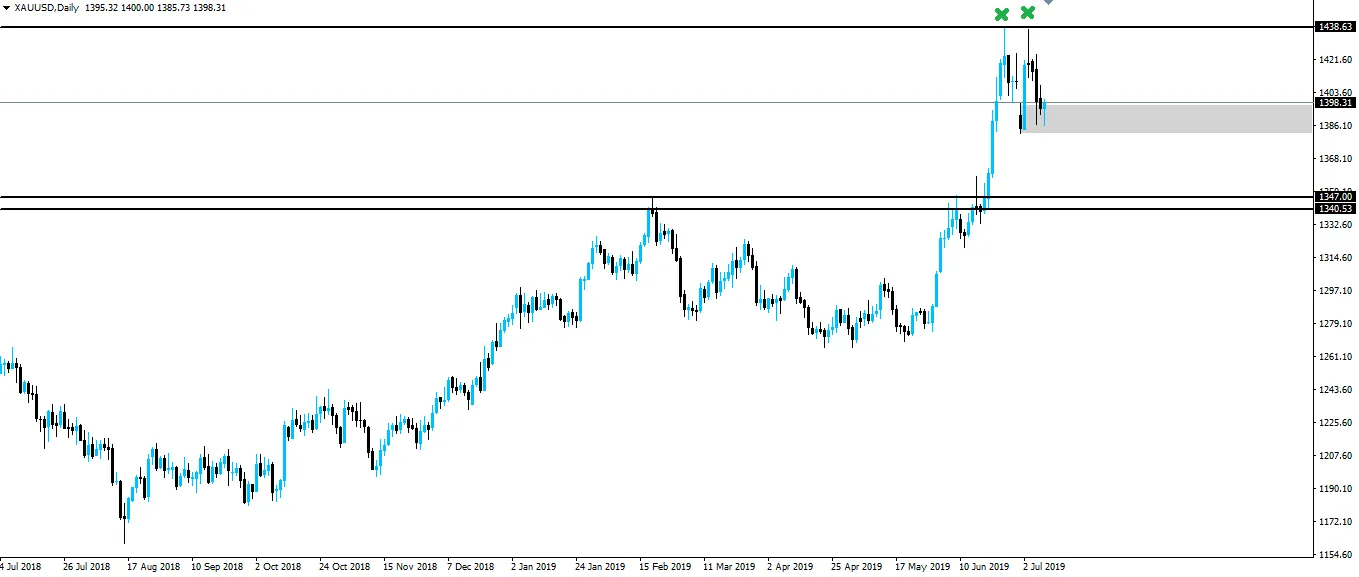Grab the gray chart shift triangle
Viewport: 1359px width, 577px height.
pyautogui.click(x=1048, y=3)
